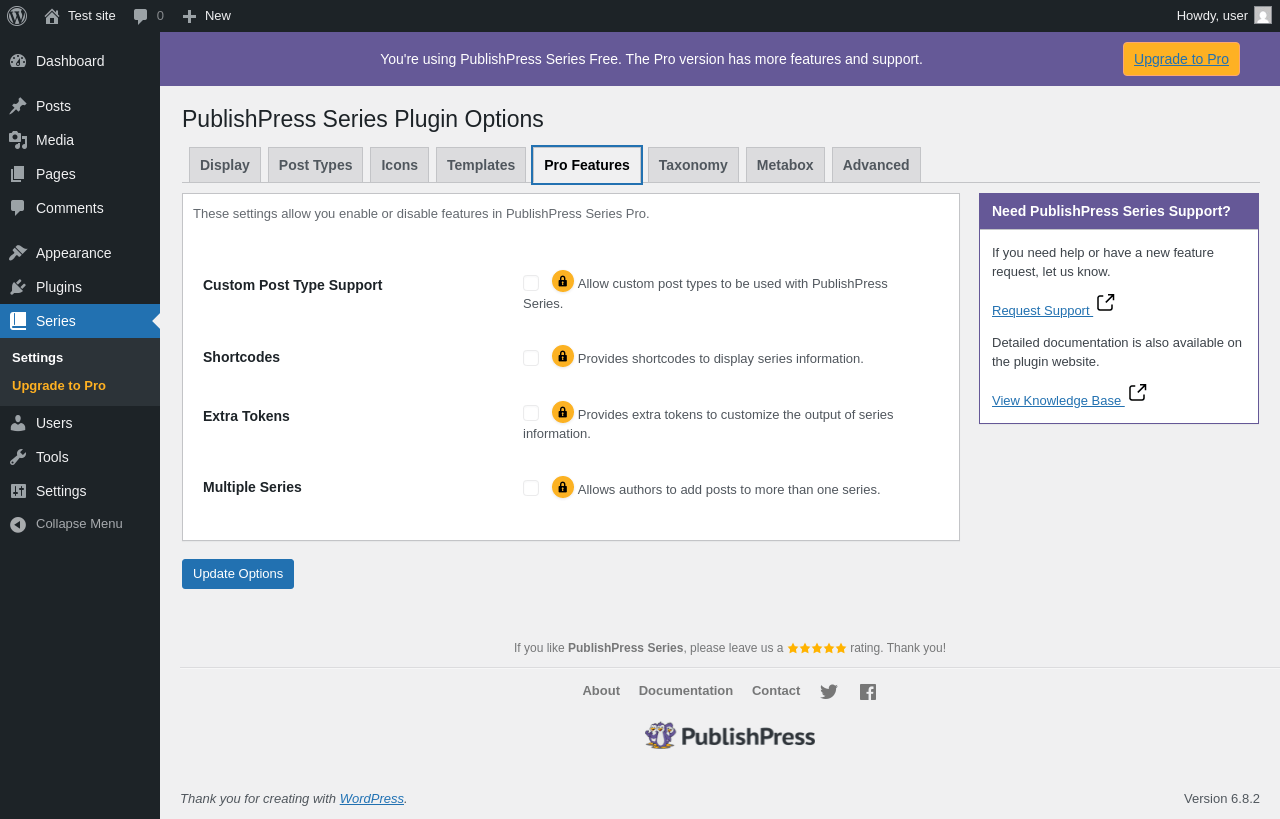Switch to the Taxonomy tab
Viewport: 1280px width, 819px height.
(693, 165)
